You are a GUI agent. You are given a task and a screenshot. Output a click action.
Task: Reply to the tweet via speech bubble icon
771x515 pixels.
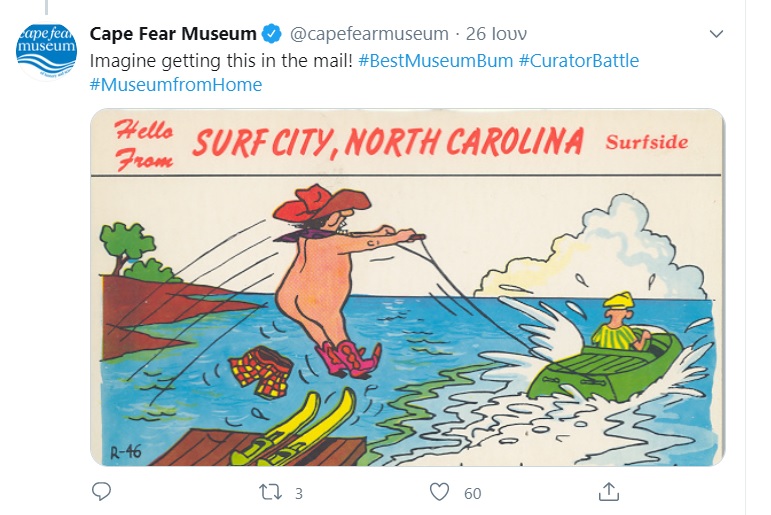point(101,491)
